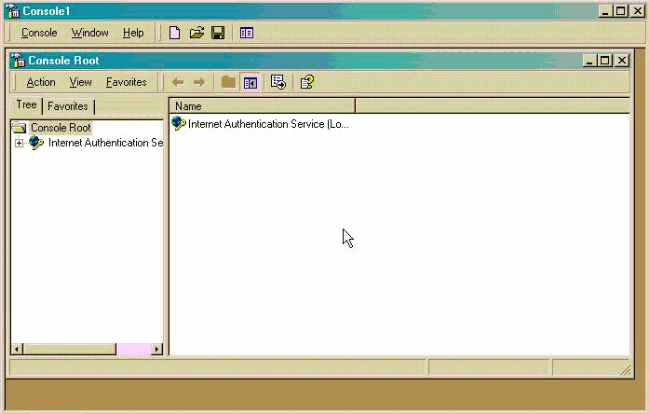The height and width of the screenshot is (414, 649).
Task: Click the Name column header
Action: tap(262, 106)
